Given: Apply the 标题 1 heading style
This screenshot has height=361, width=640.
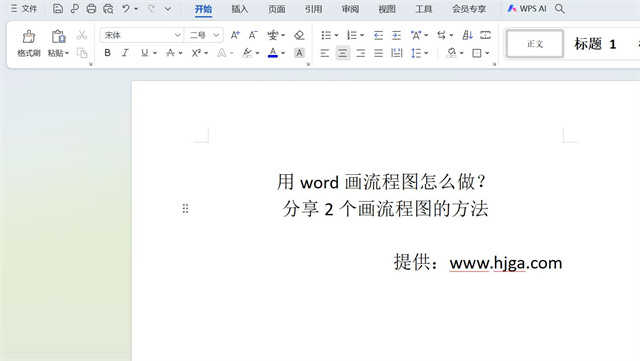Looking at the screenshot, I should [595, 44].
